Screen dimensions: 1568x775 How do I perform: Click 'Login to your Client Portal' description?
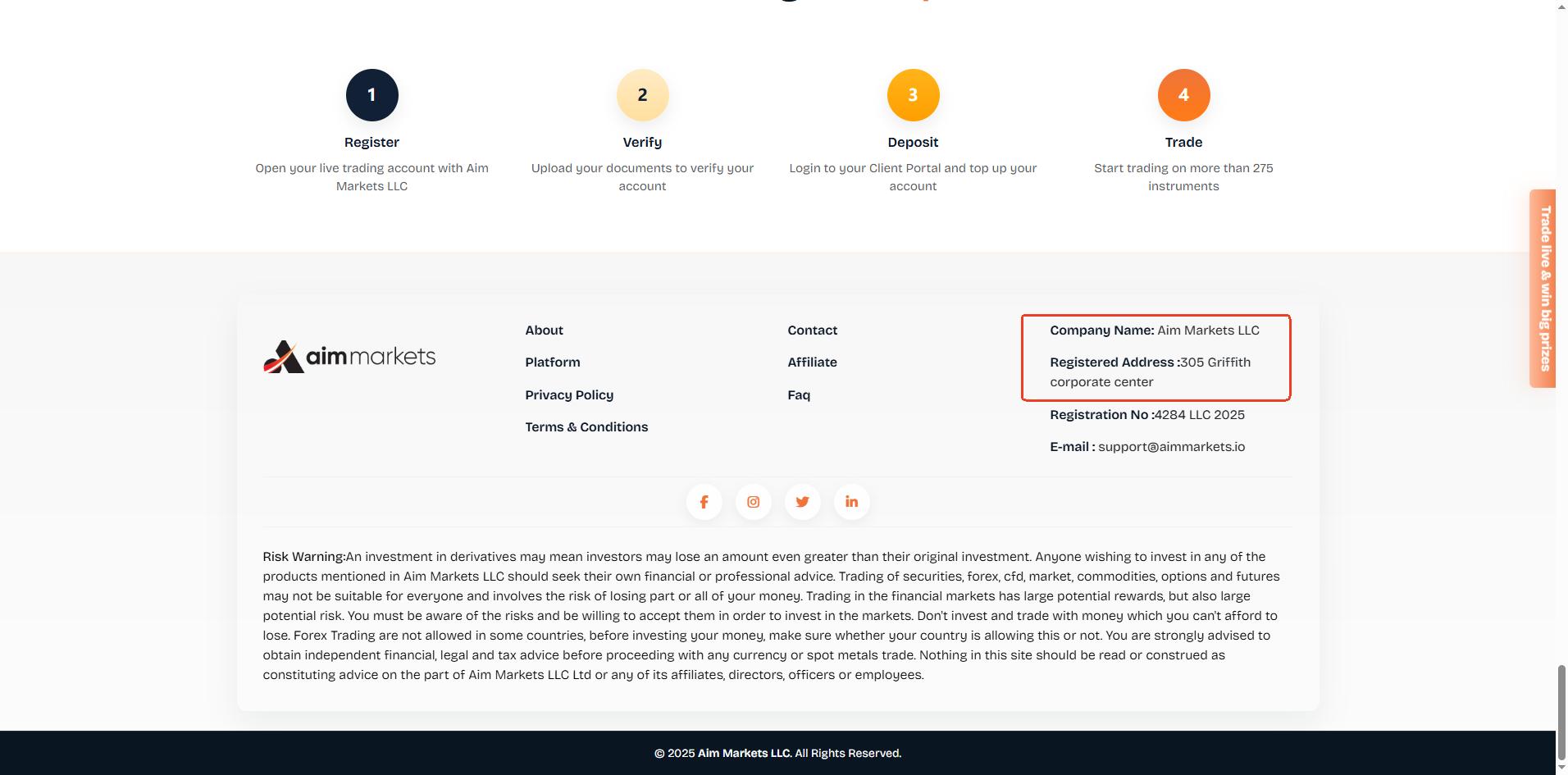(913, 177)
